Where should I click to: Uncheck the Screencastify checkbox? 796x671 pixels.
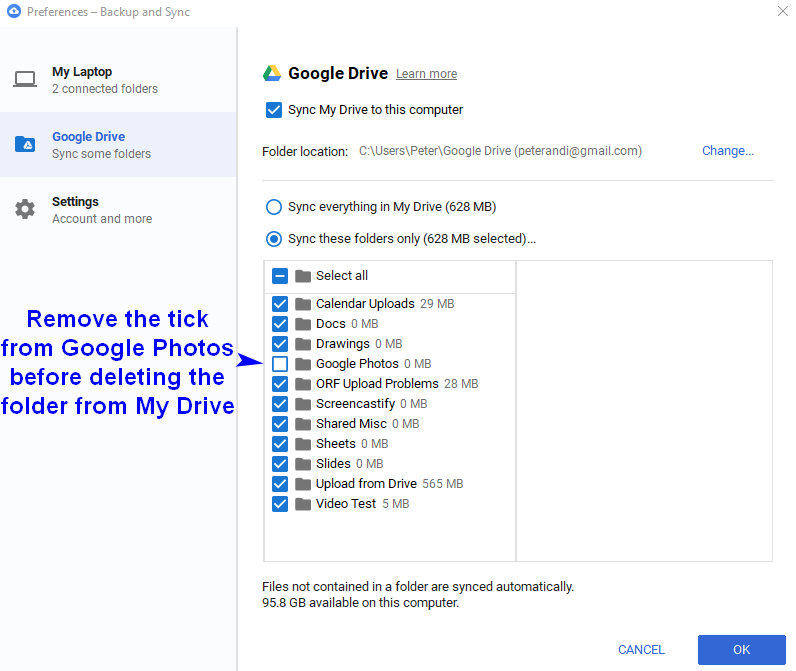280,404
